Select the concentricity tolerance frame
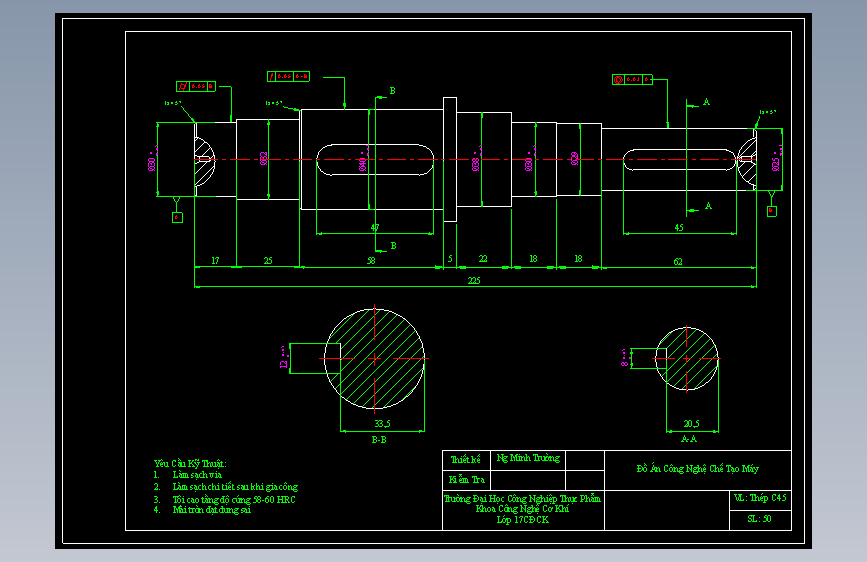867x562 pixels. coord(632,80)
